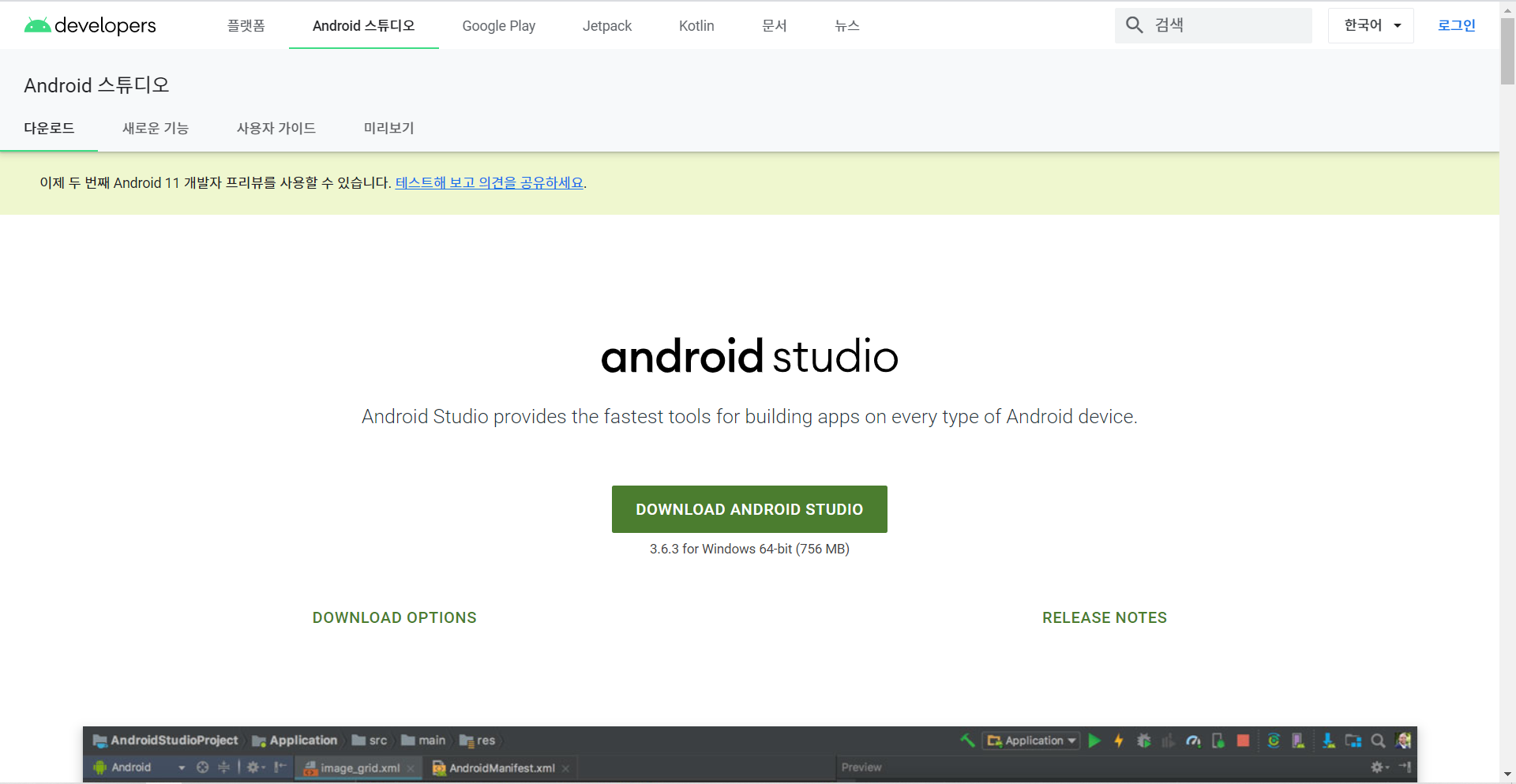Open the 한국어 language dropdown
Screen dimensions: 1516x784
(1371, 25)
